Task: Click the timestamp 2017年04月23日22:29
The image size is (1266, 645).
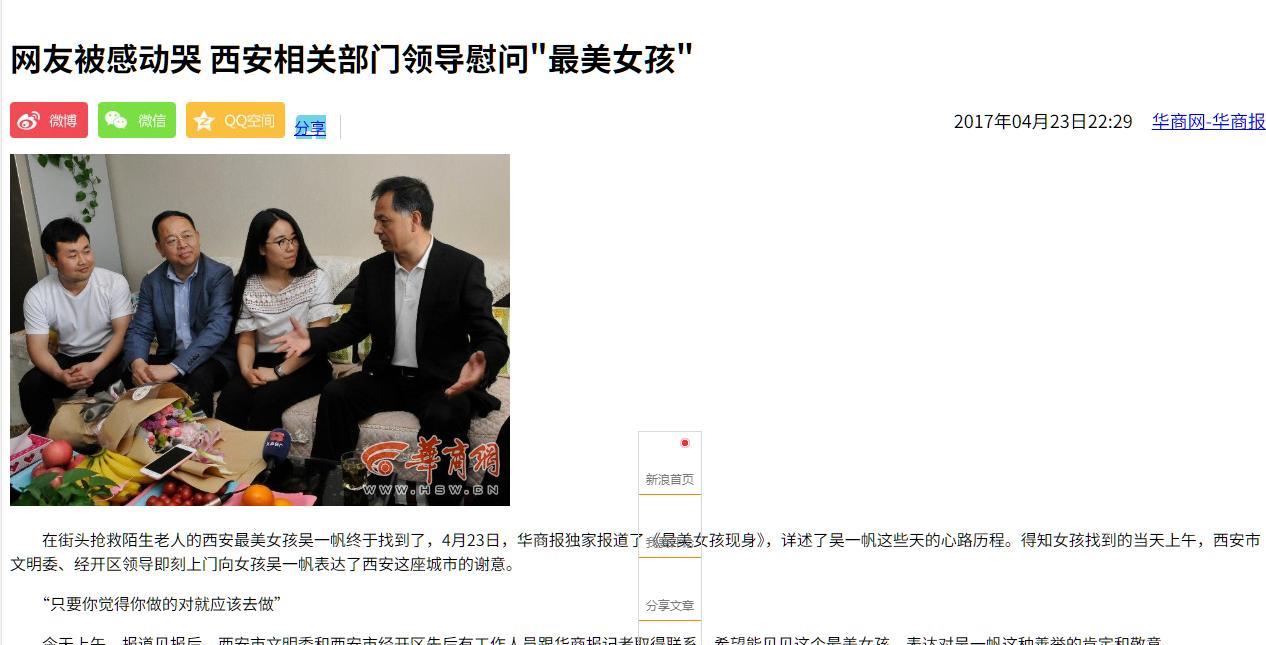Action: point(1043,121)
